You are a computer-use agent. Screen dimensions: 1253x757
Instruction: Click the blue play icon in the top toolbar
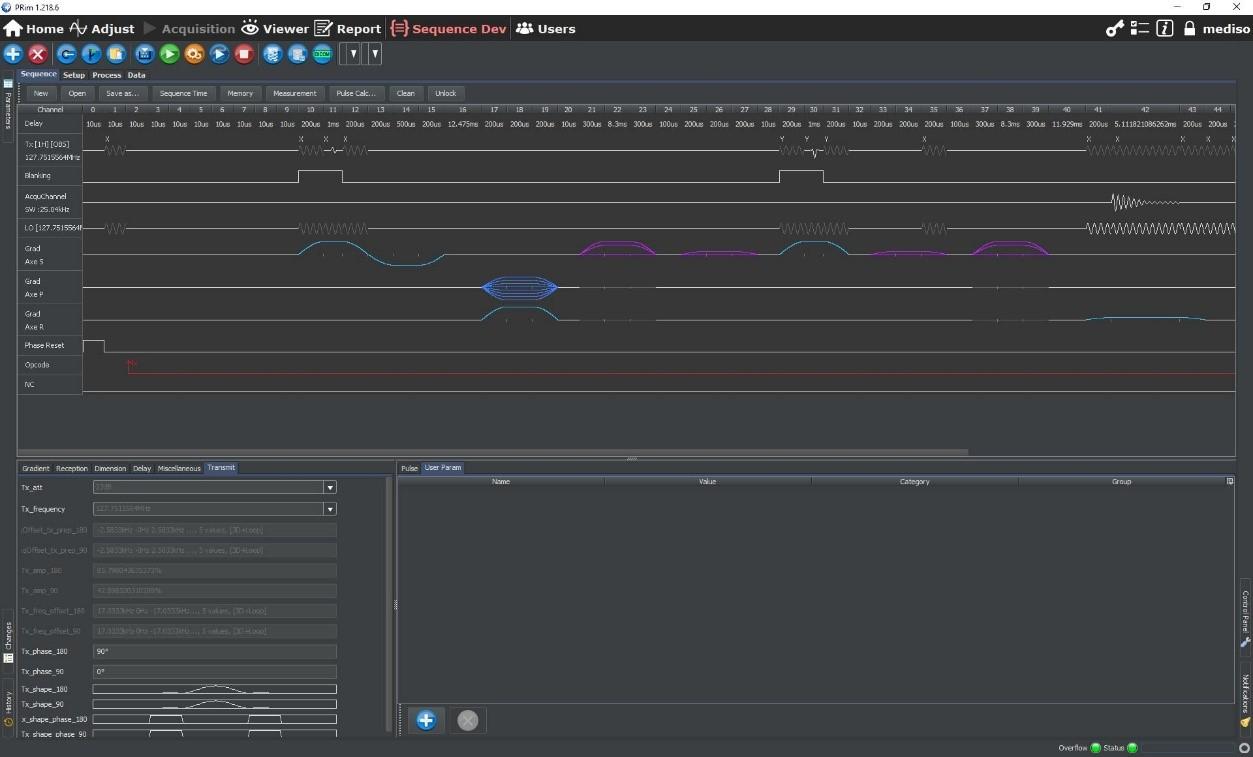click(220, 54)
